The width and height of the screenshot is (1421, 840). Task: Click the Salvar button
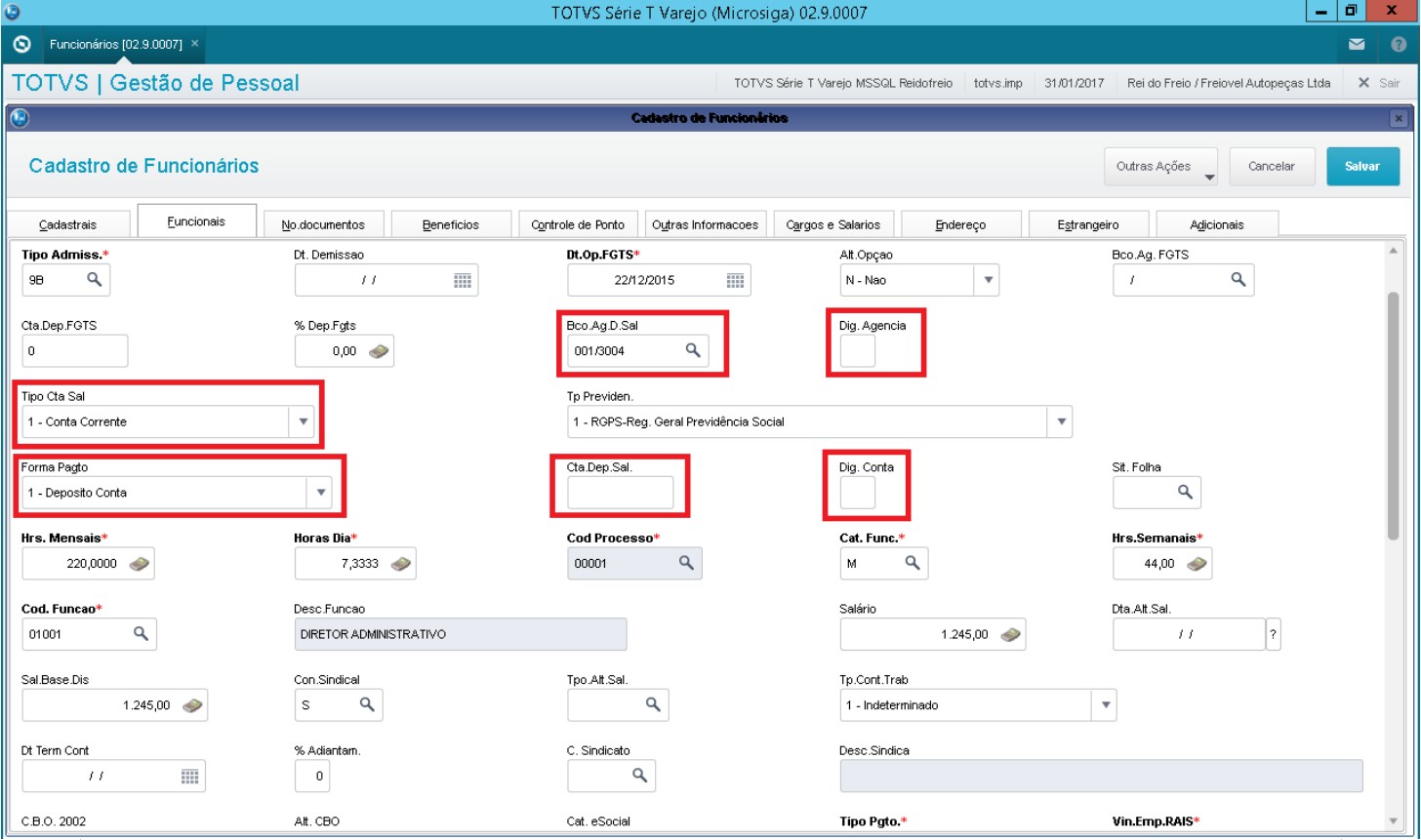[1362, 166]
